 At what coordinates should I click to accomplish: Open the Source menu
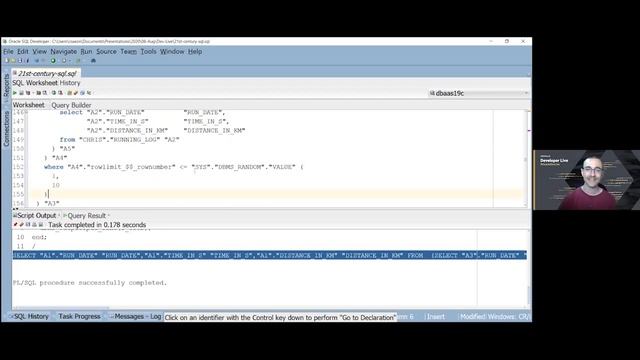(106, 51)
